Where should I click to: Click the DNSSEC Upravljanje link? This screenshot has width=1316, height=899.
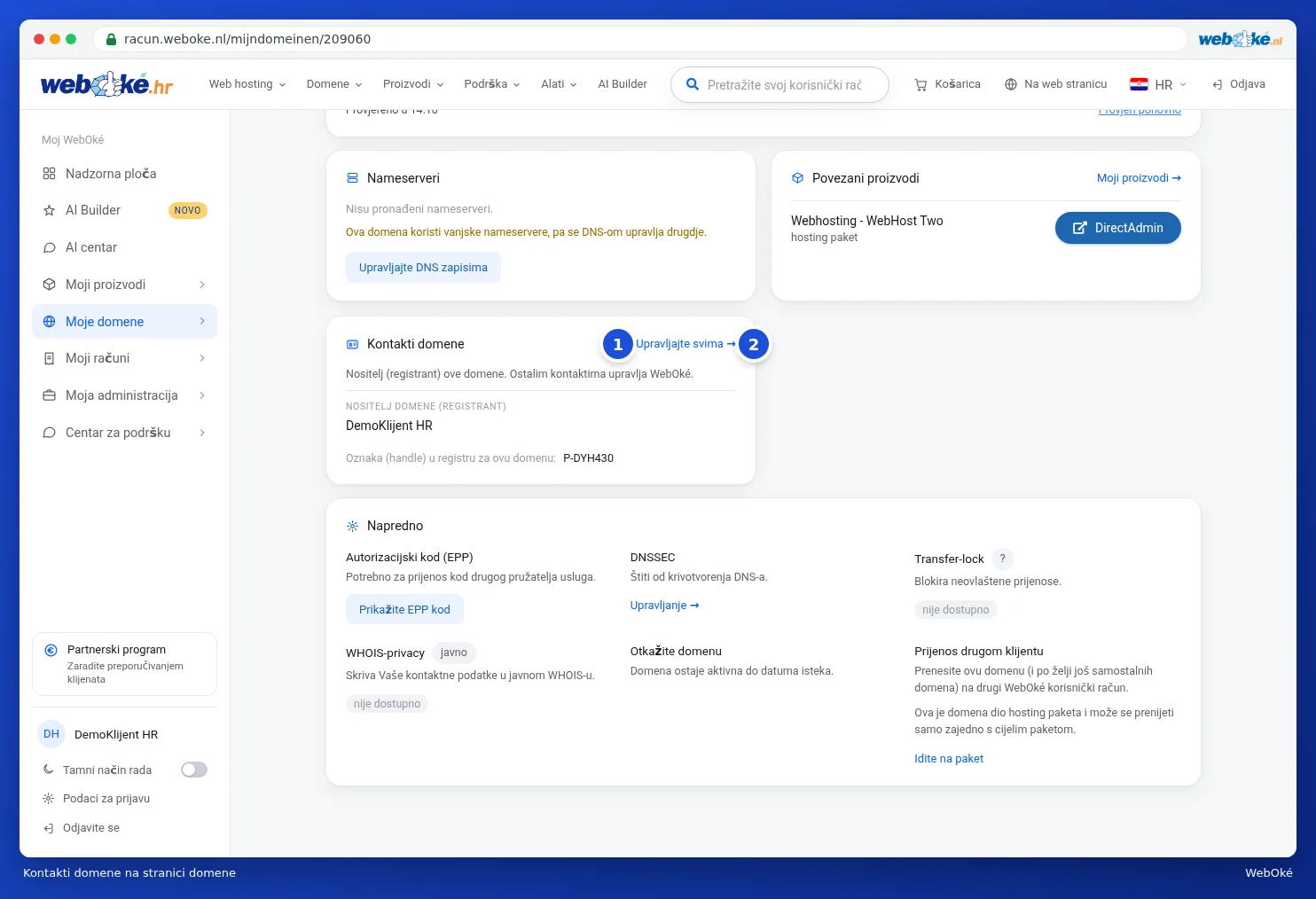pyautogui.click(x=665, y=606)
